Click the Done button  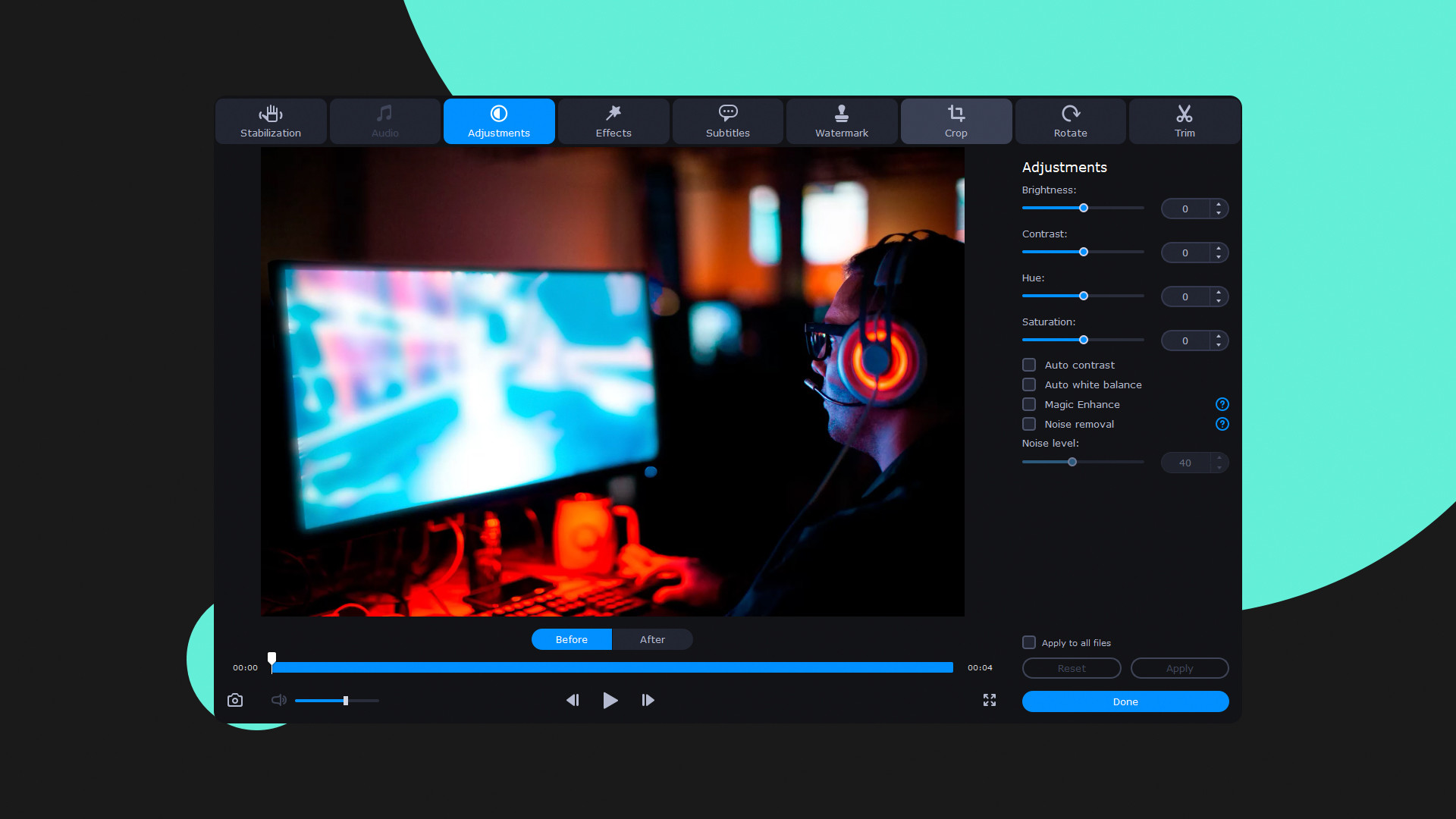click(1125, 701)
